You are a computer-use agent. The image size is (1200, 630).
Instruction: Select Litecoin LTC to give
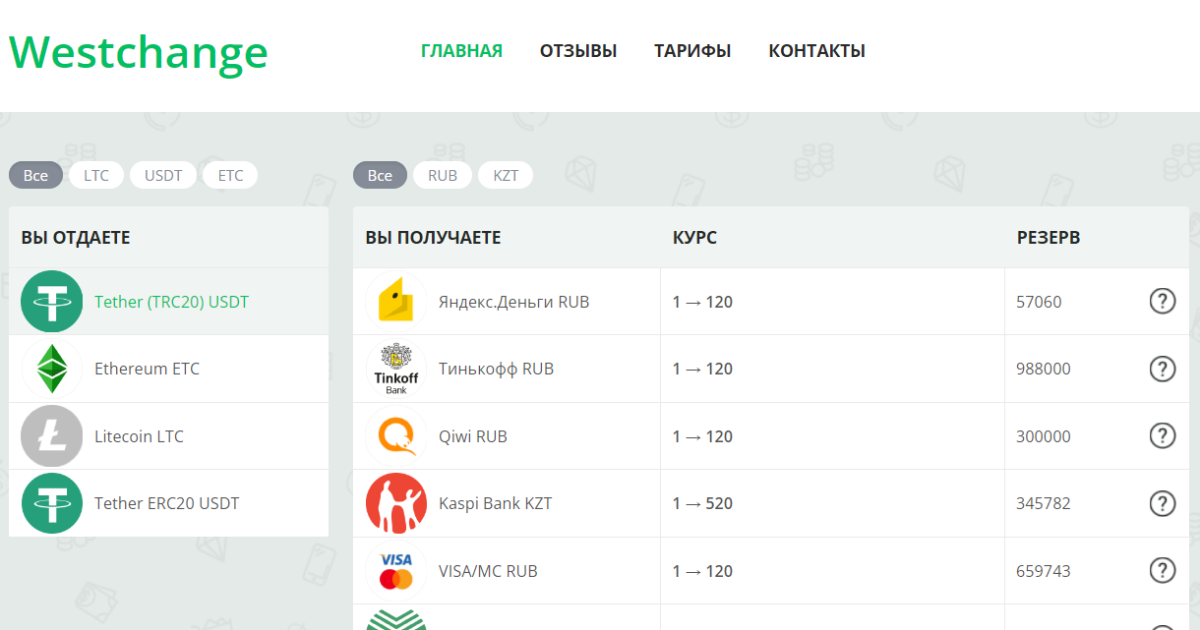169,436
